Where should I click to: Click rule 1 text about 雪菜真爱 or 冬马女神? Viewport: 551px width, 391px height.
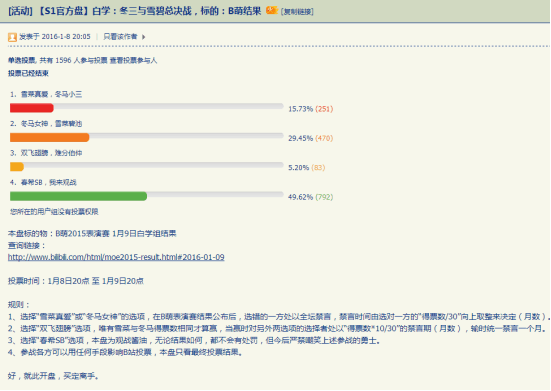pyautogui.click(x=279, y=317)
